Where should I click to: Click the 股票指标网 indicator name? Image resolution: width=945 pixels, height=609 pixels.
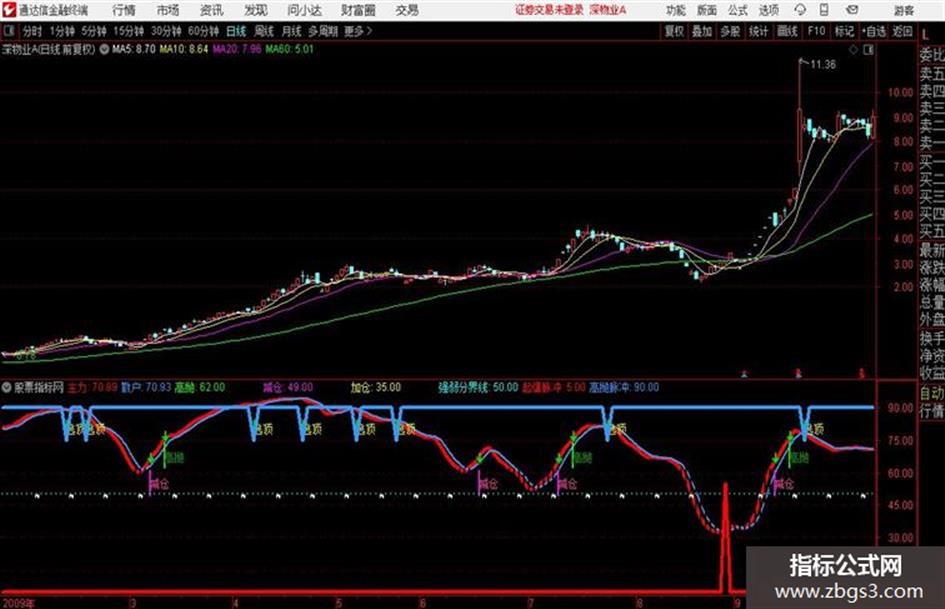[x=39, y=388]
